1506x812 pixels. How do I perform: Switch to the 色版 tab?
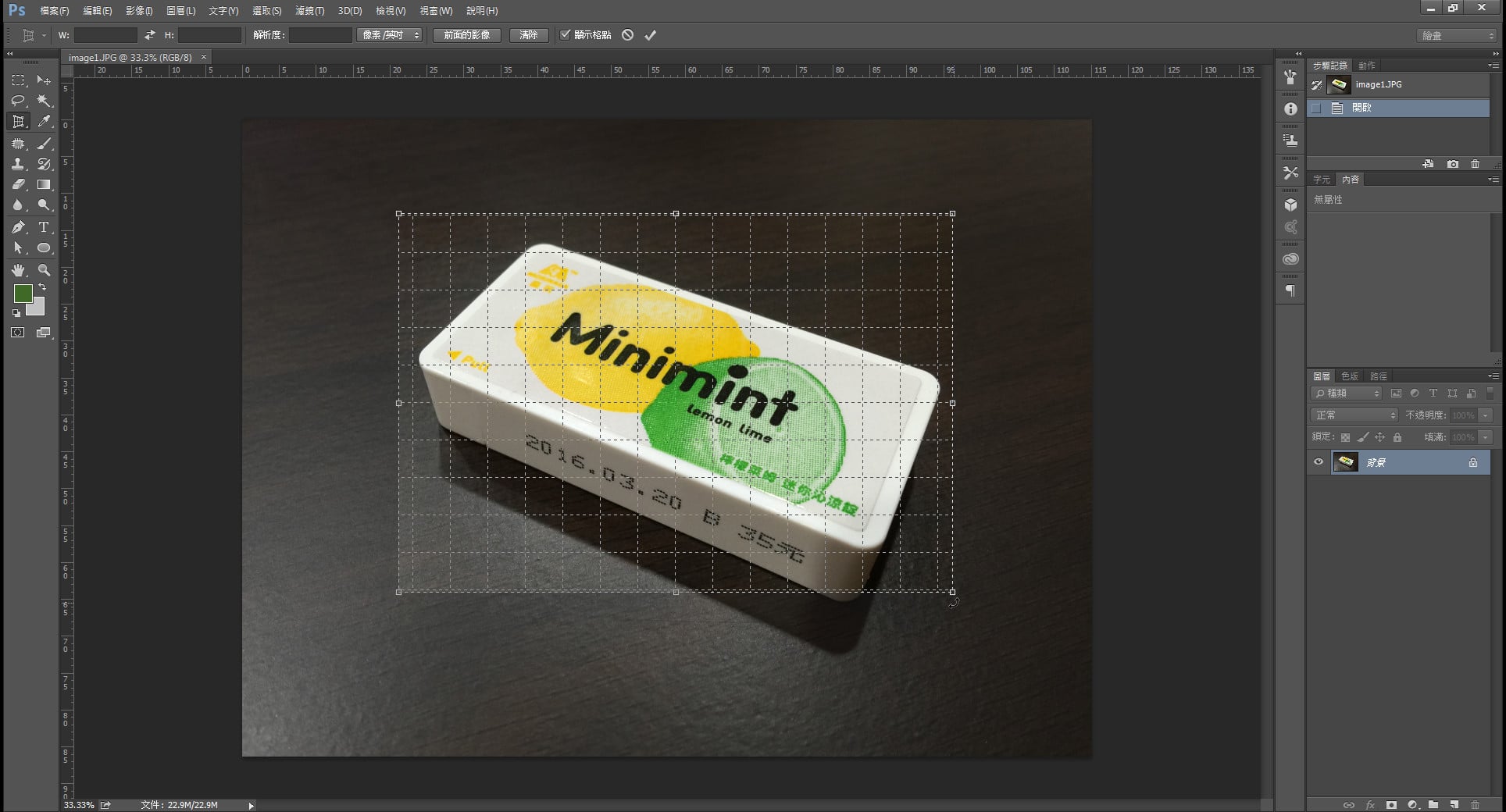click(x=1350, y=376)
